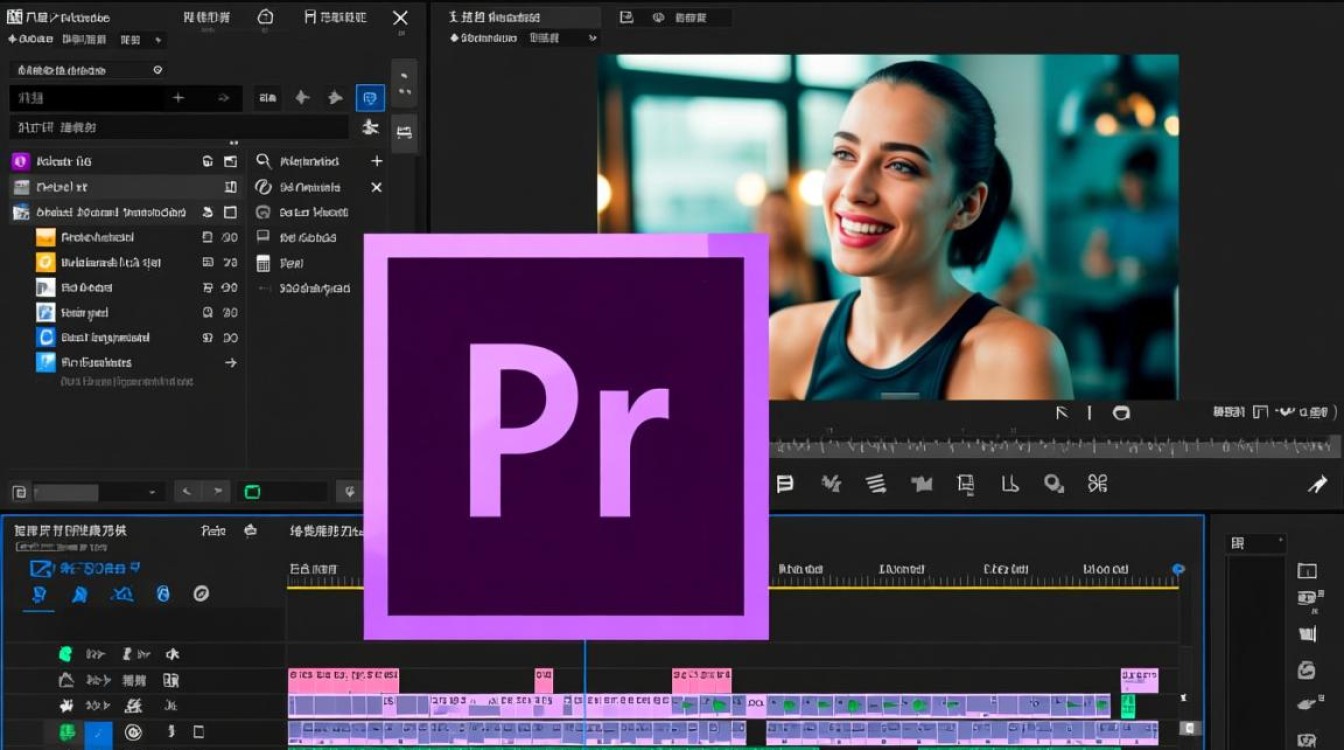
Task: Open the dropdown above the right sidebar meter
Action: [x=1256, y=544]
